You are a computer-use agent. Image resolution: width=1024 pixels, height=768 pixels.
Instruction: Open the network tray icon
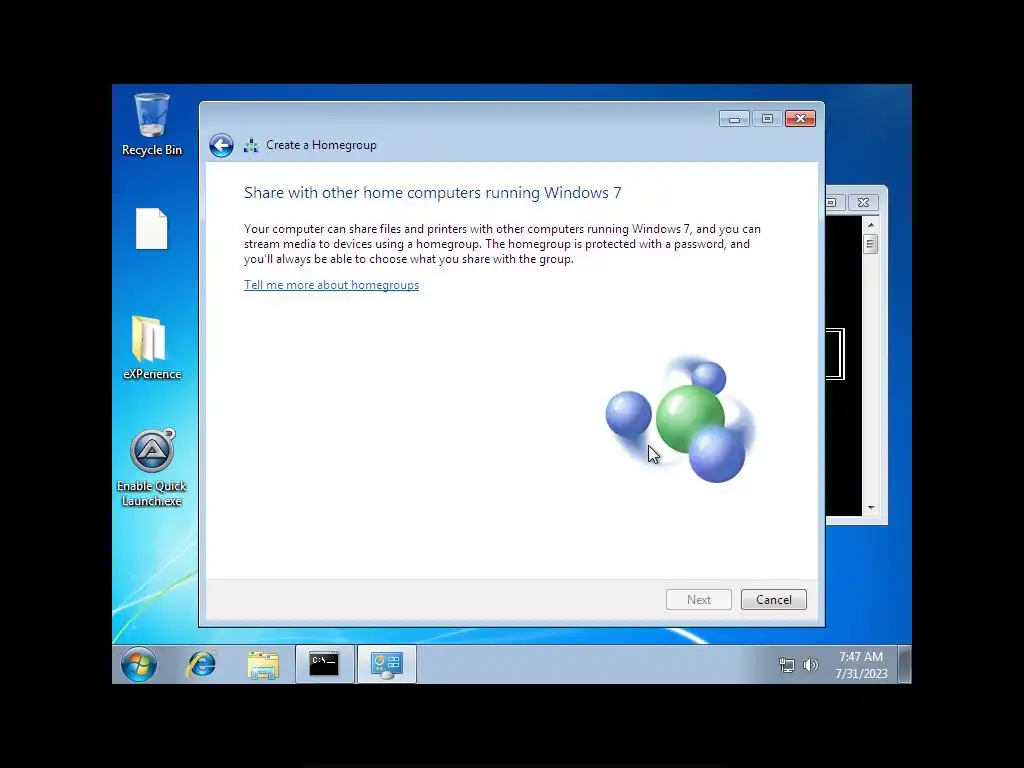point(786,665)
